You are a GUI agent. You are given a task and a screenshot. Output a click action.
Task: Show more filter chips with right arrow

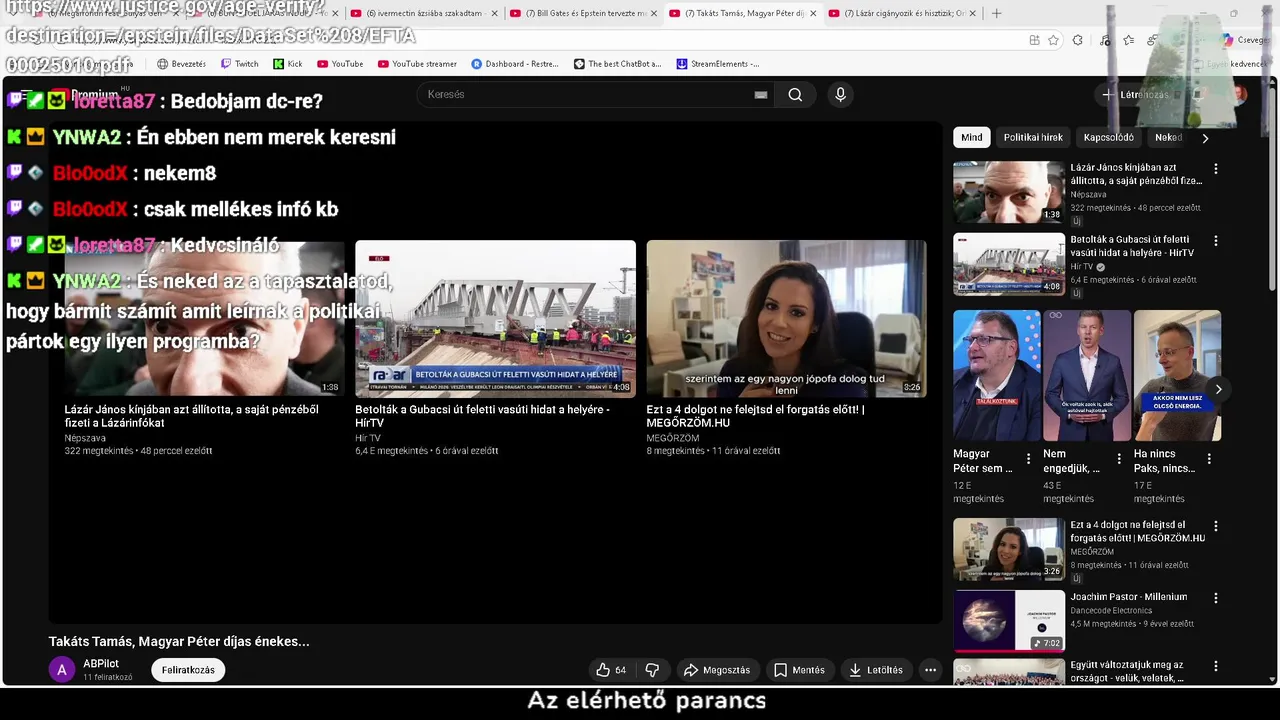coord(1205,138)
